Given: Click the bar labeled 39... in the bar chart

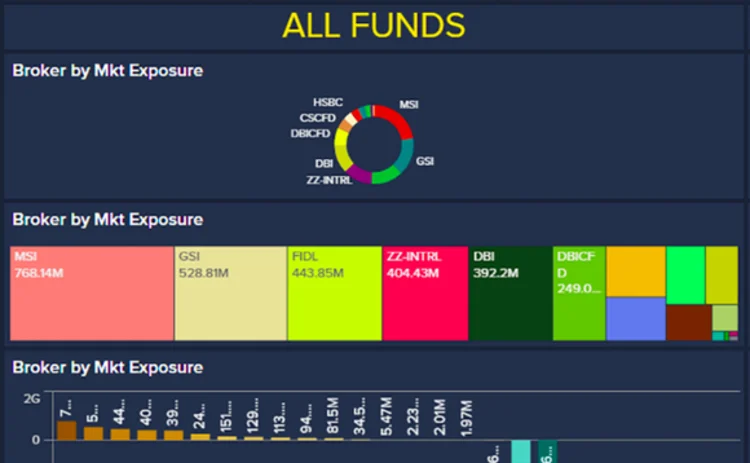Looking at the screenshot, I should click(174, 435).
